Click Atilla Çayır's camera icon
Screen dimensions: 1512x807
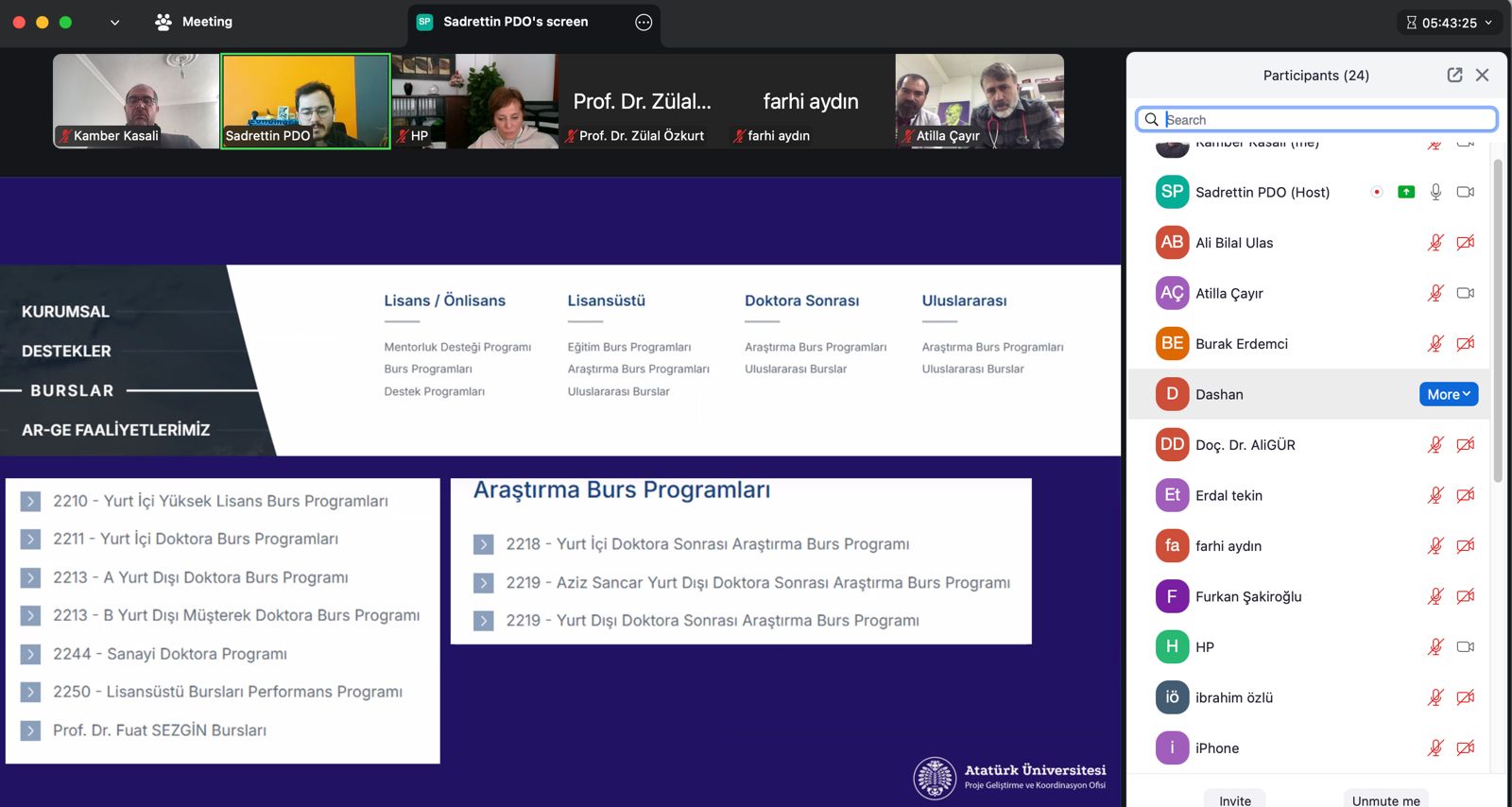[x=1465, y=293]
